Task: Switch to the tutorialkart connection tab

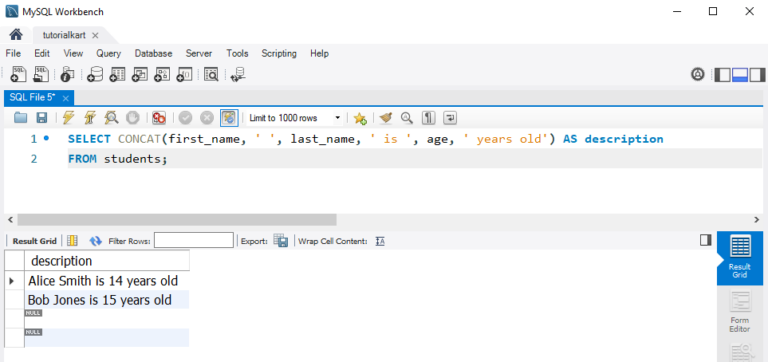Action: [64, 35]
